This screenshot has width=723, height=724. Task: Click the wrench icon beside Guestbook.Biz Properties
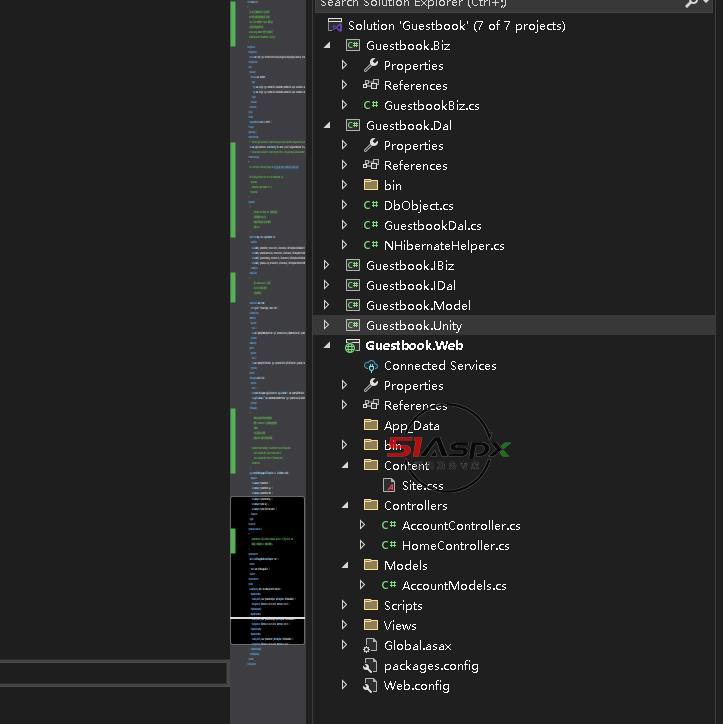coord(371,65)
